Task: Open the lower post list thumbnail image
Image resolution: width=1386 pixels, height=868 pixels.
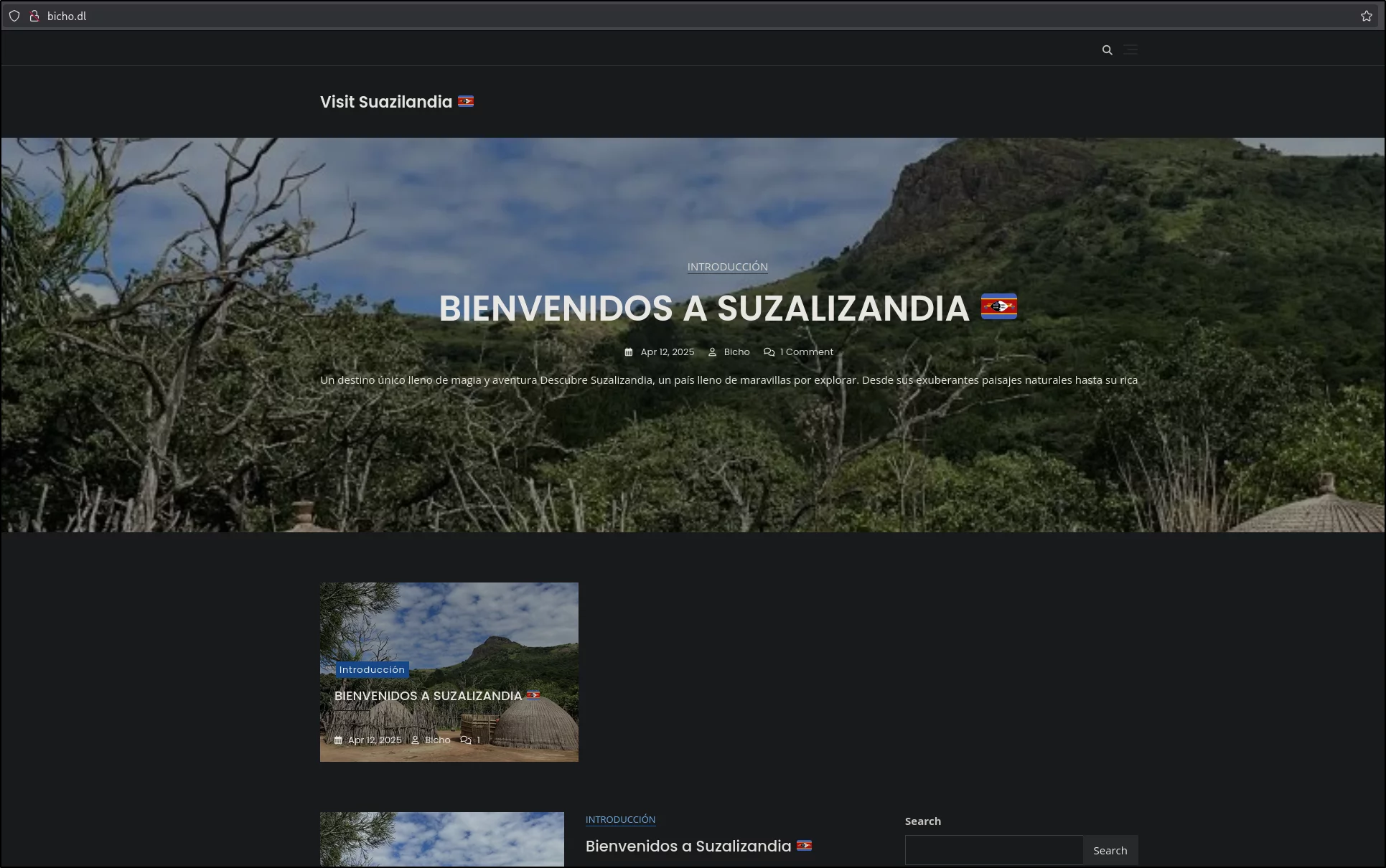Action: coord(442,839)
